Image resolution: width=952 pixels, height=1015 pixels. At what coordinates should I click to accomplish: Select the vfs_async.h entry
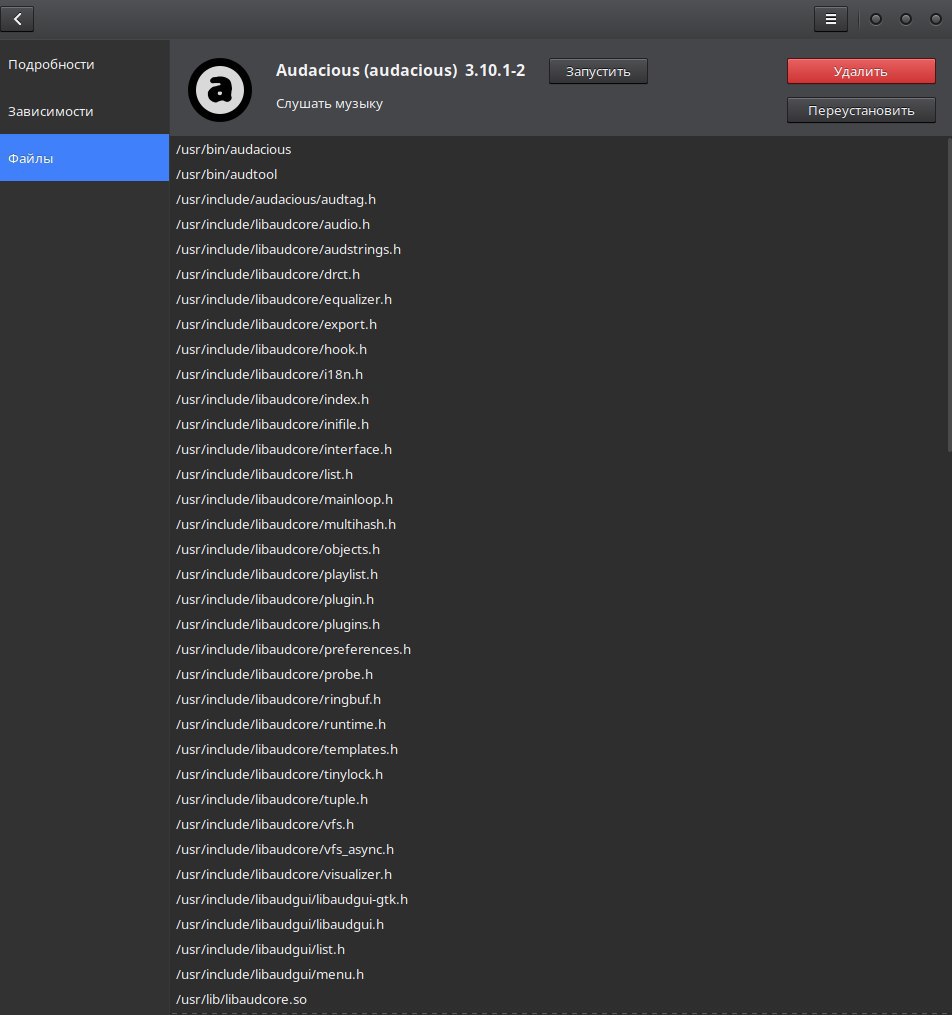[x=285, y=849]
